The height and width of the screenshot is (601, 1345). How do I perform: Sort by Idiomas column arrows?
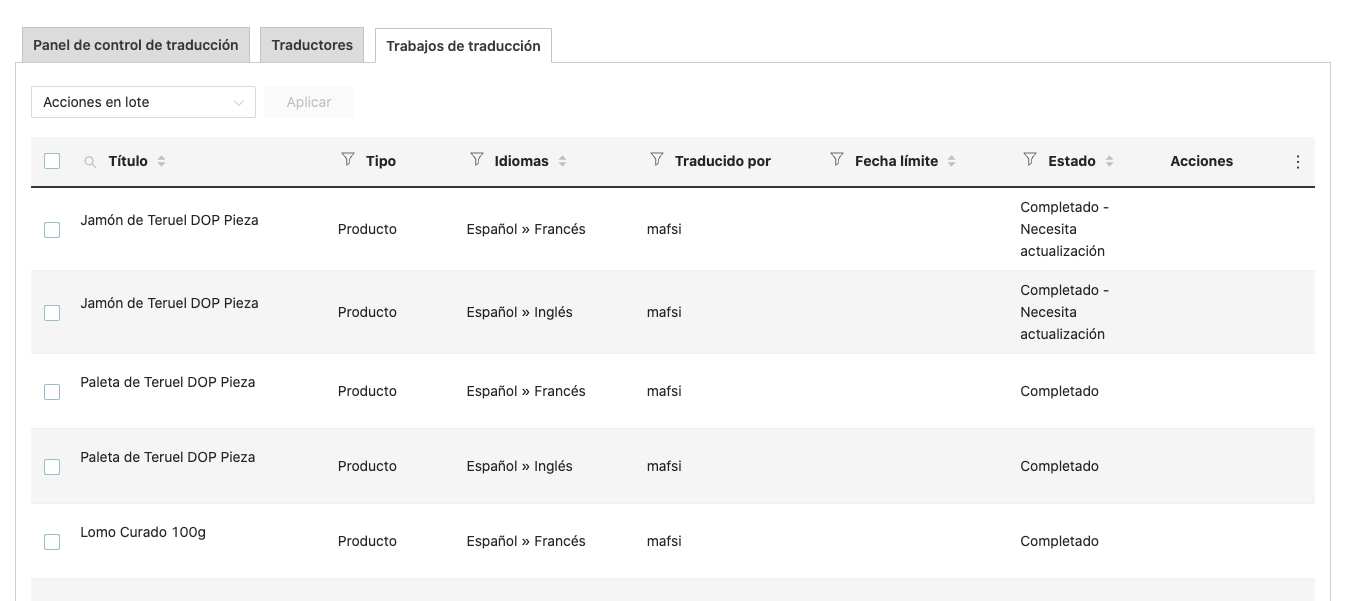point(563,161)
